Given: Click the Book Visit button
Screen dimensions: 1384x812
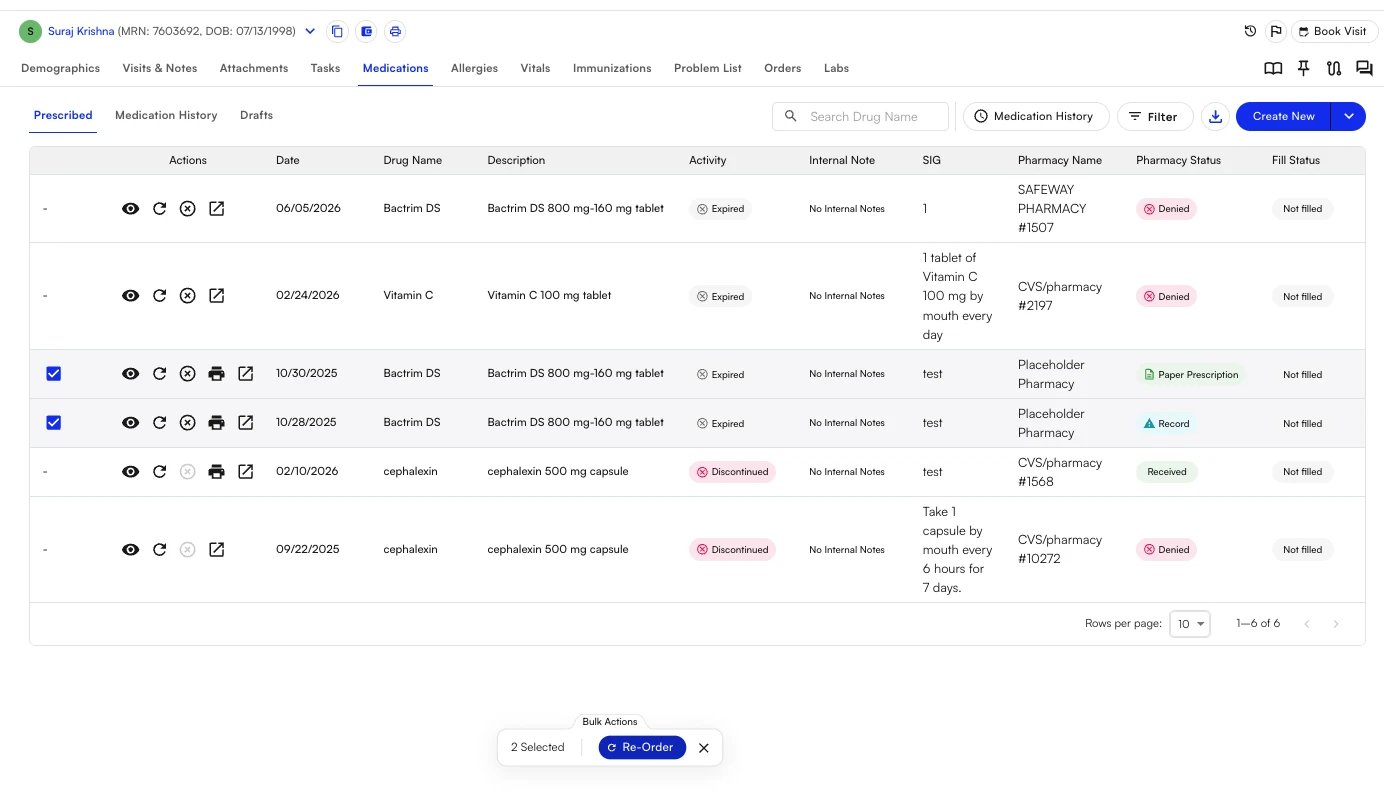Looking at the screenshot, I should pyautogui.click(x=1335, y=31).
